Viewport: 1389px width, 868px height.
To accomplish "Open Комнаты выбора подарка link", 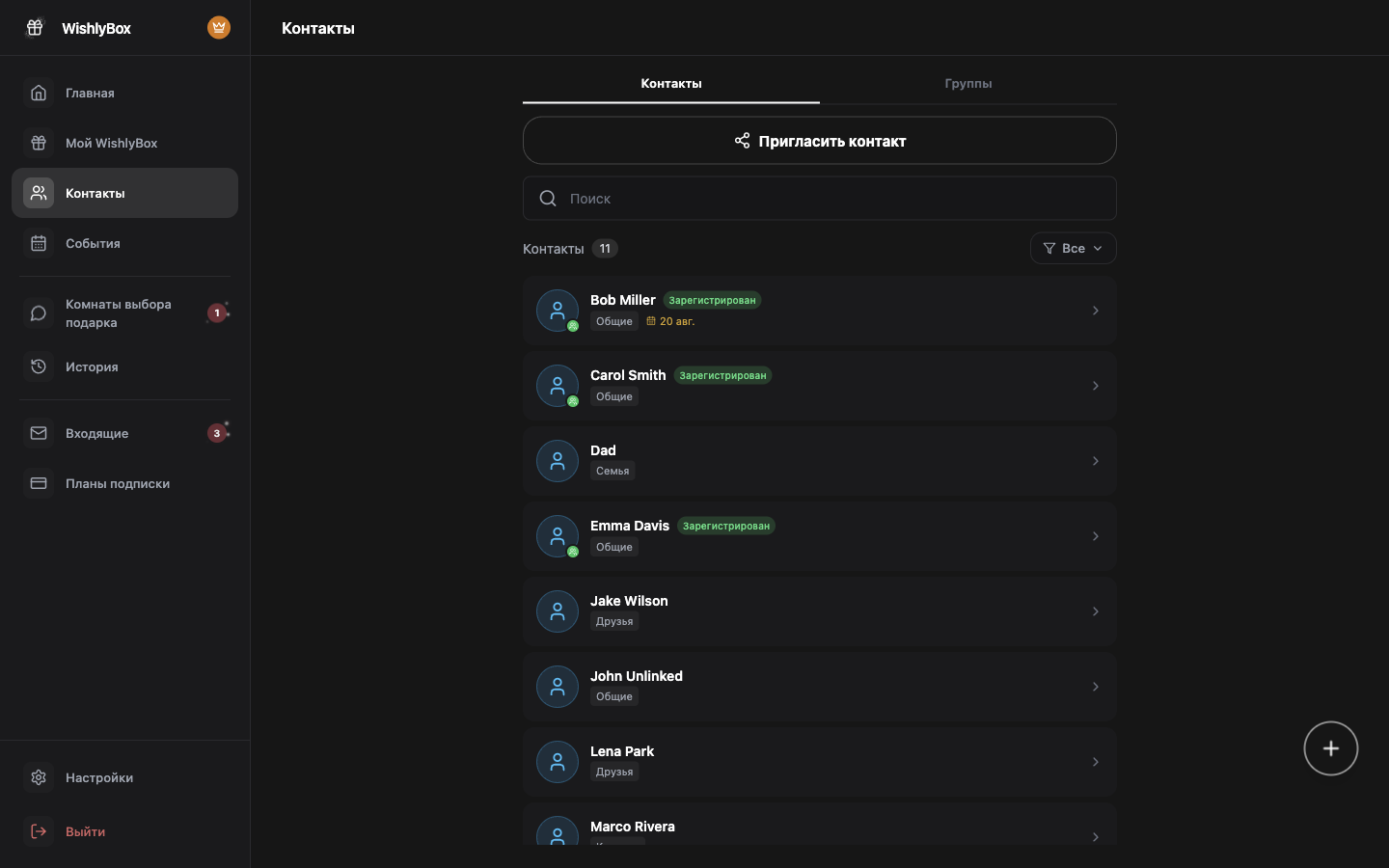I will tap(124, 313).
